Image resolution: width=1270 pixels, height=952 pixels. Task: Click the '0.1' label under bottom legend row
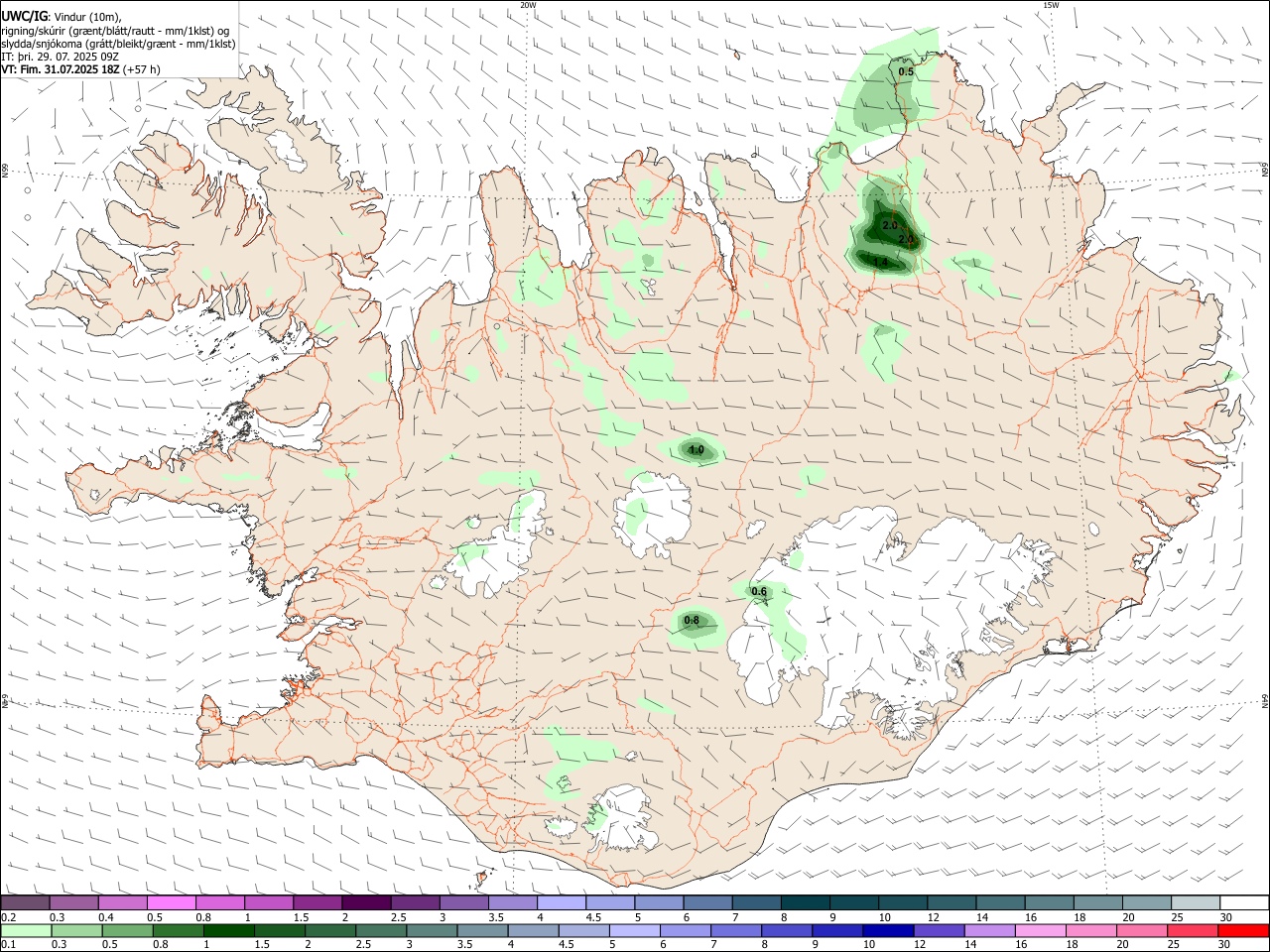[8, 945]
